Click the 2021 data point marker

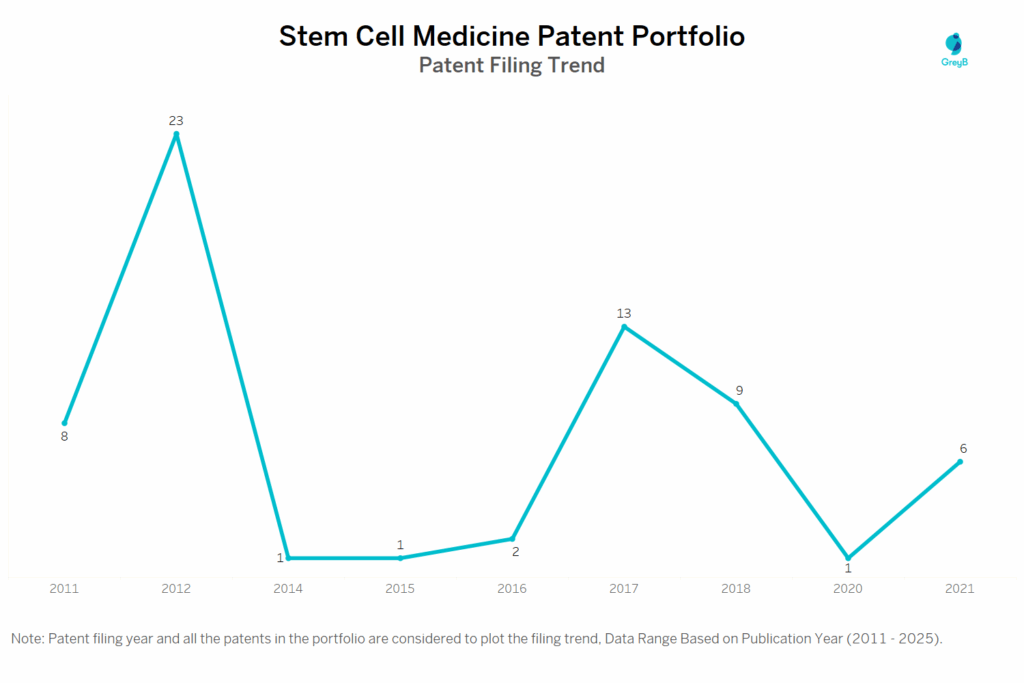tap(960, 461)
